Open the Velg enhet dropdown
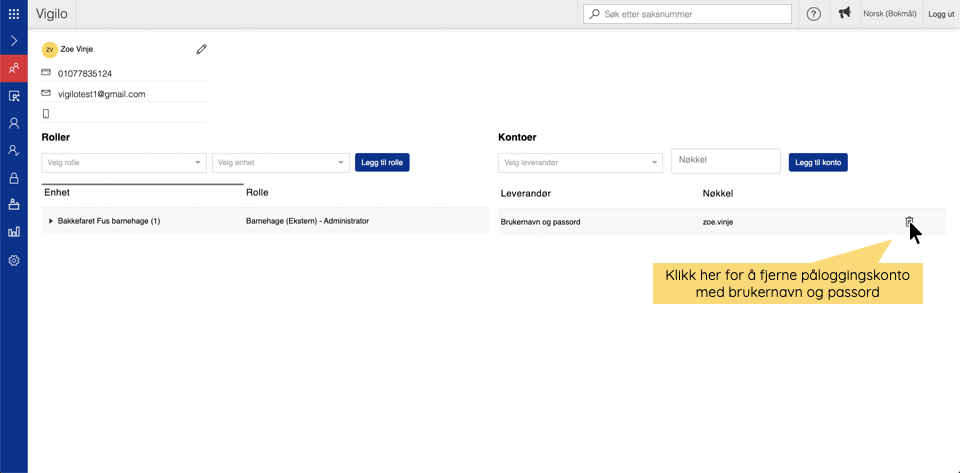This screenshot has height=473, width=960. 280,162
